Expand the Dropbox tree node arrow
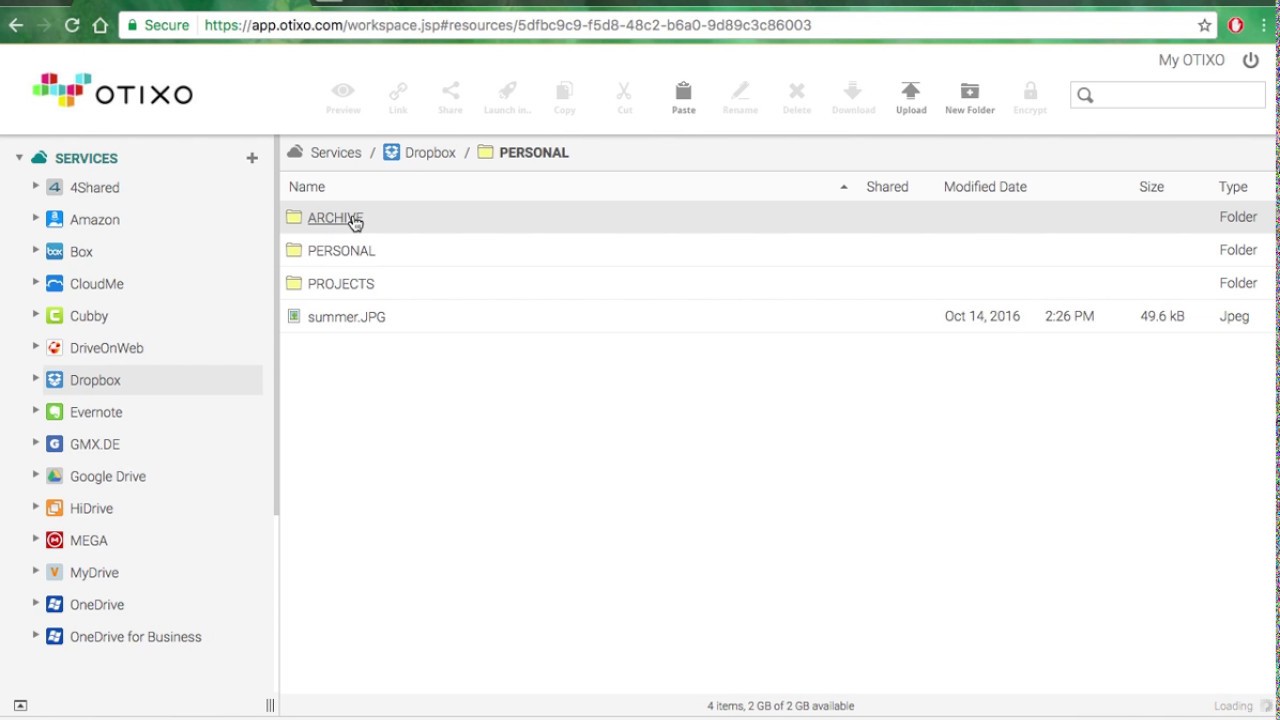 pos(35,379)
